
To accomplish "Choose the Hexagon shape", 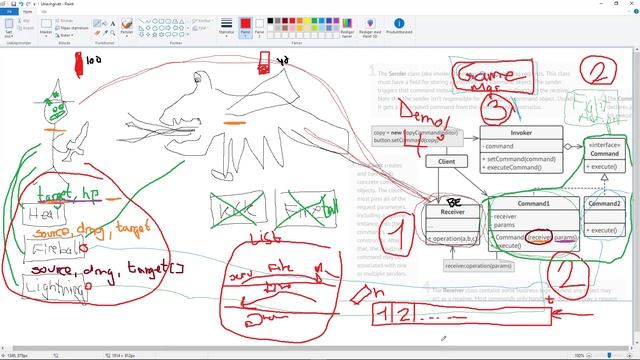I will point(161,28).
